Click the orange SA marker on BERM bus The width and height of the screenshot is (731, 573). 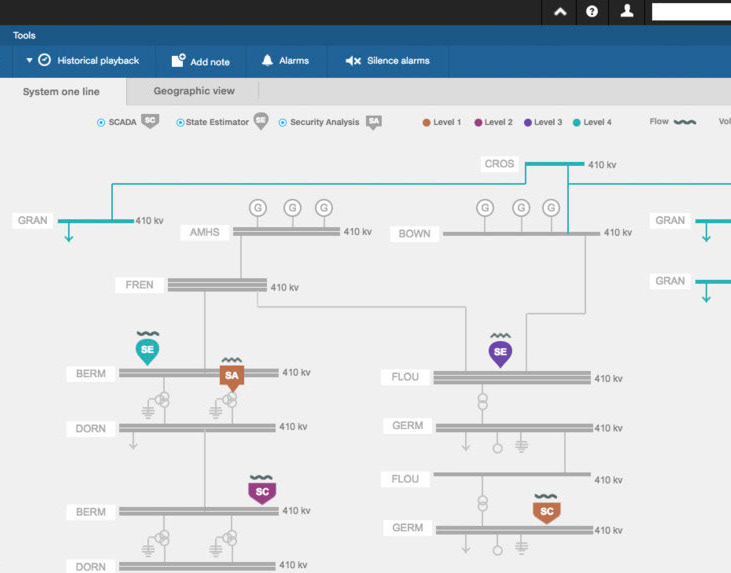pos(232,377)
